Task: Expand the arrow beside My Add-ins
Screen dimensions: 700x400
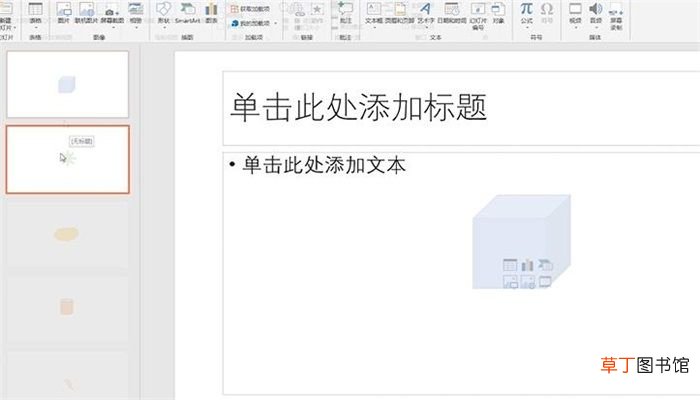Action: point(275,23)
